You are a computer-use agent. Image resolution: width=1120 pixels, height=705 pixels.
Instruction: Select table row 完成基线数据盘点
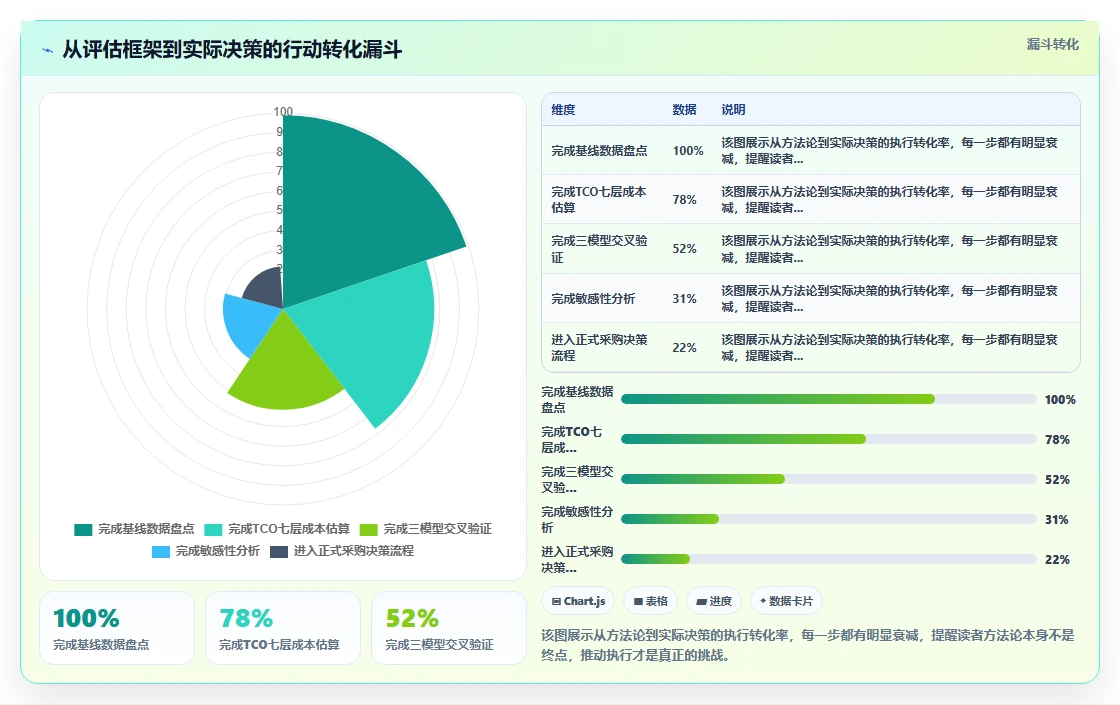point(811,150)
